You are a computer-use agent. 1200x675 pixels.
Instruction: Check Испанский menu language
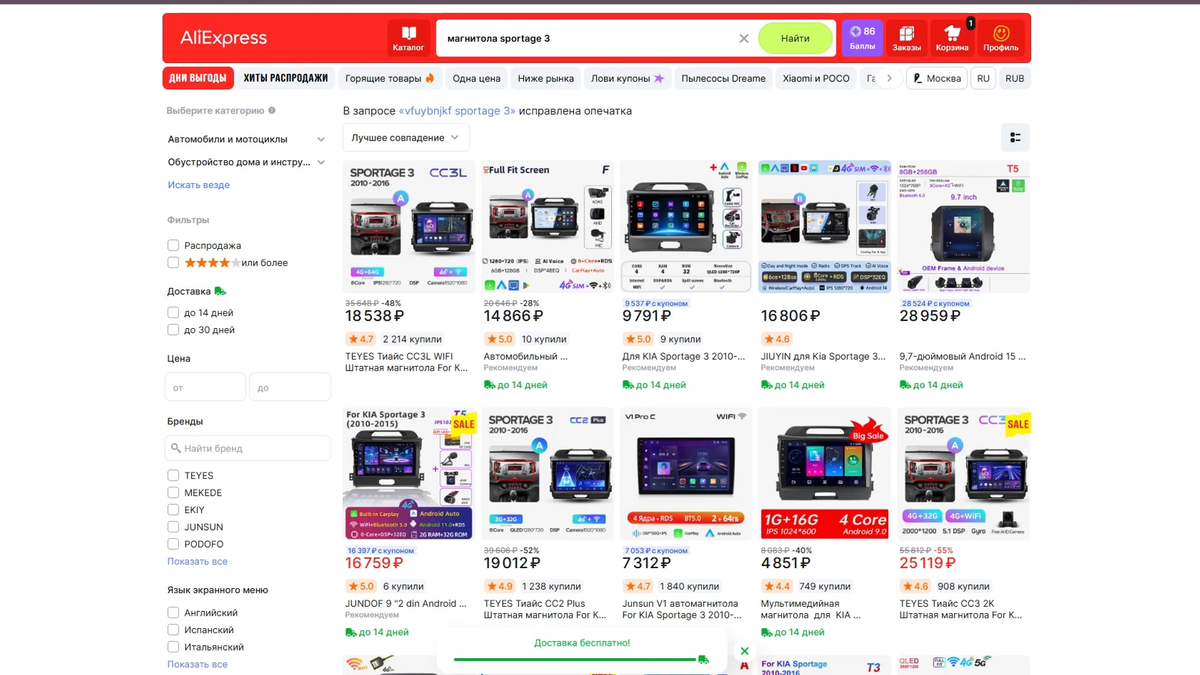coord(173,630)
